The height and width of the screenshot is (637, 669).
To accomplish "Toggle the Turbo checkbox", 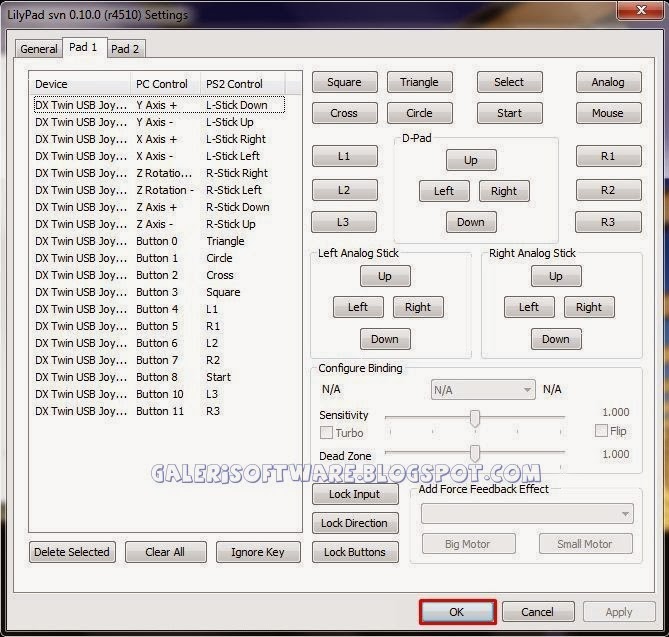I will click(x=326, y=433).
